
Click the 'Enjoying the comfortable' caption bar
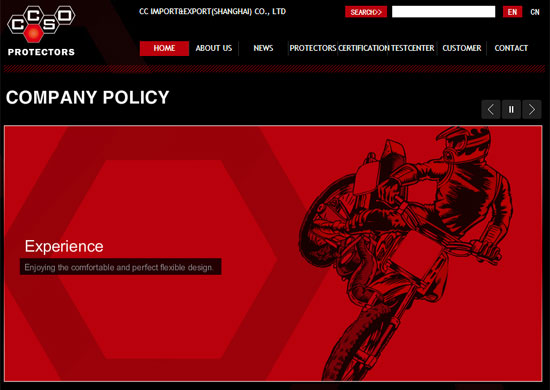(x=120, y=267)
